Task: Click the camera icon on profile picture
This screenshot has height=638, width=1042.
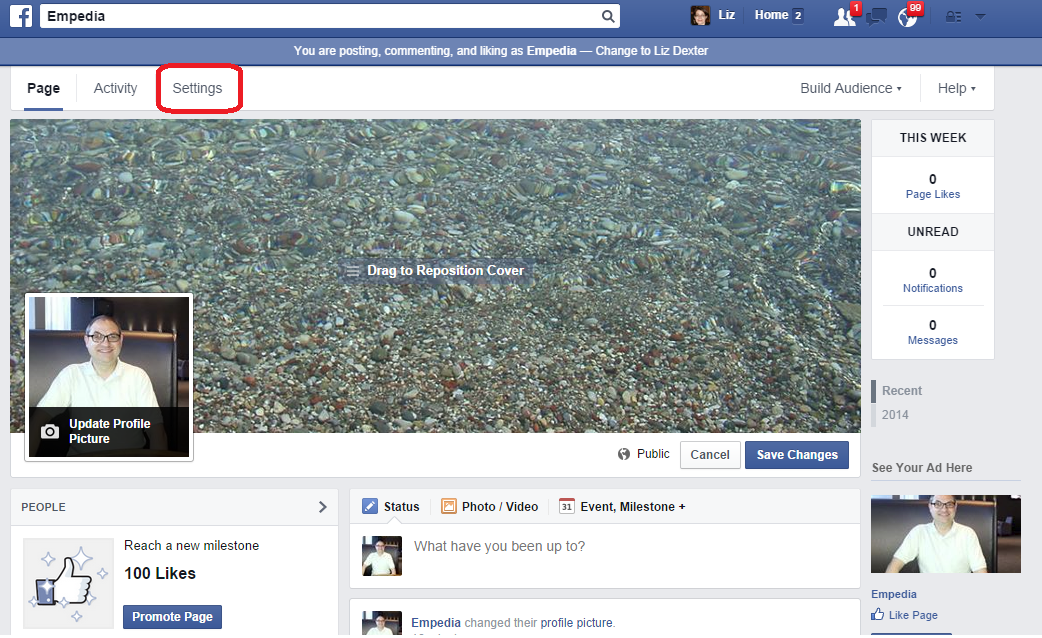Action: (x=49, y=432)
